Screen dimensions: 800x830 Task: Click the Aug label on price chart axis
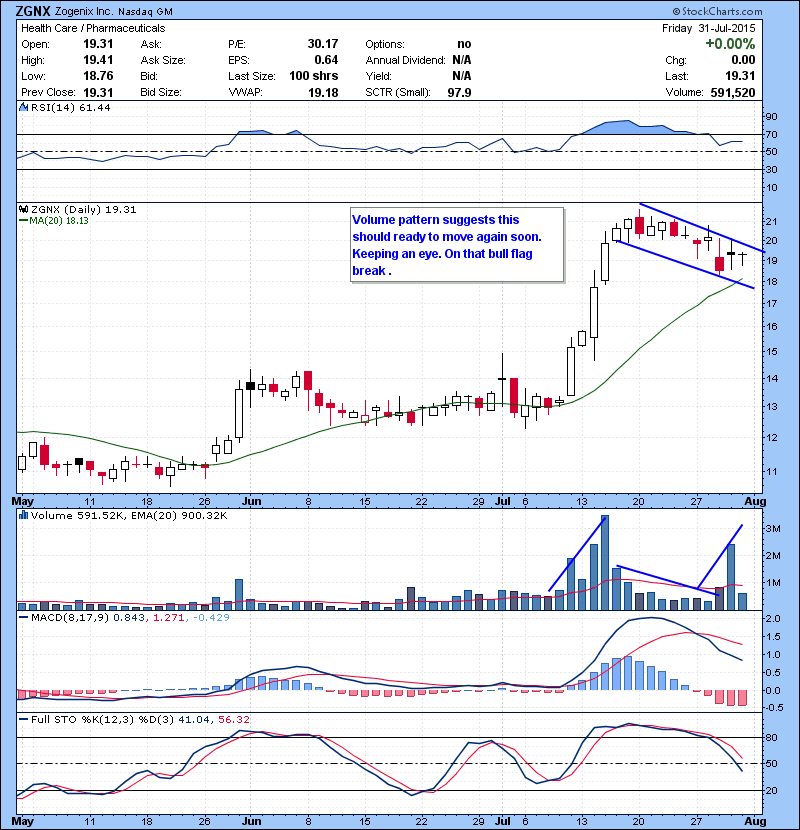coord(755,501)
